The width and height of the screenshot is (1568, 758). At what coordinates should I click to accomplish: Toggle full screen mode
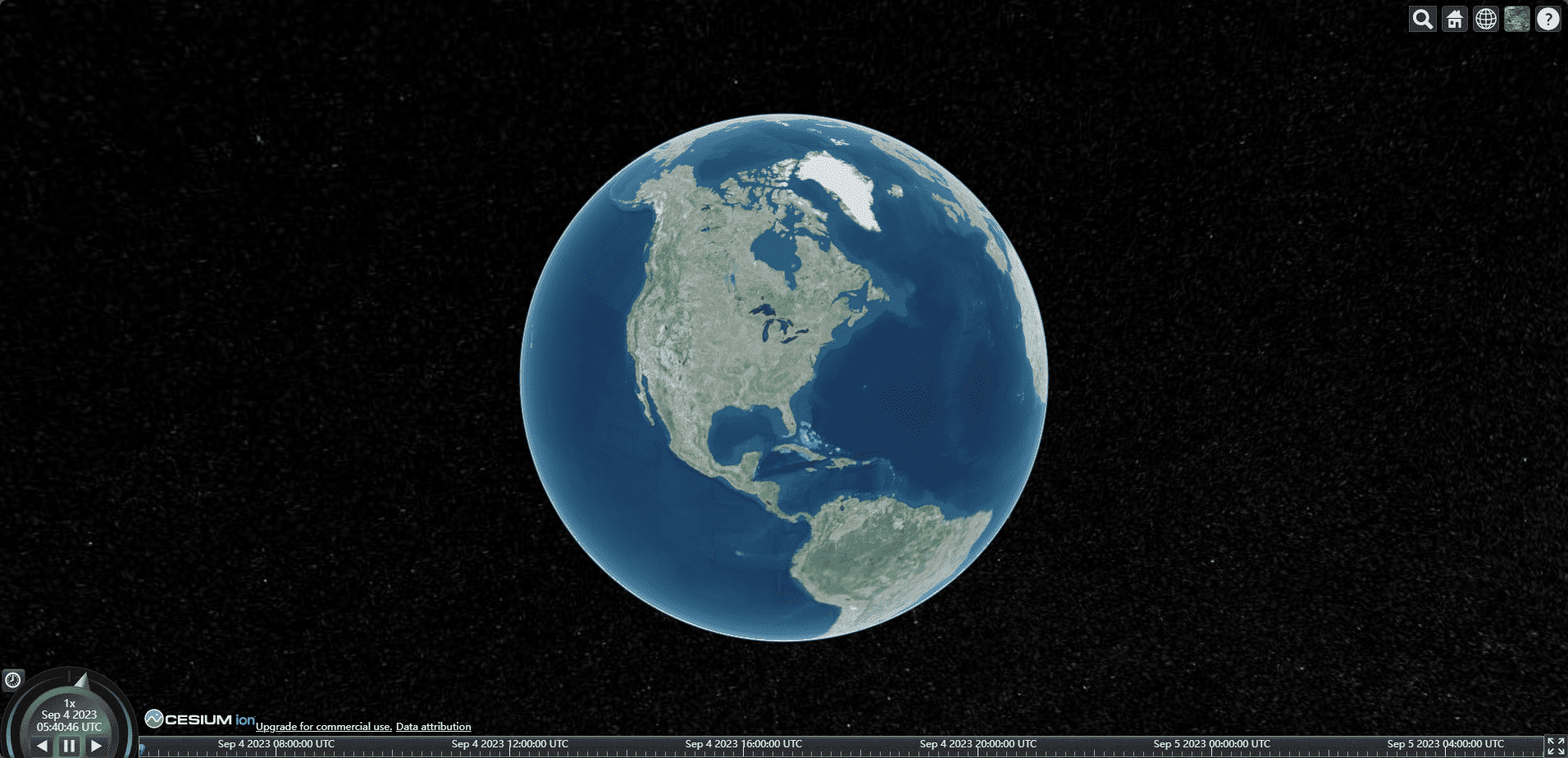(1556, 746)
